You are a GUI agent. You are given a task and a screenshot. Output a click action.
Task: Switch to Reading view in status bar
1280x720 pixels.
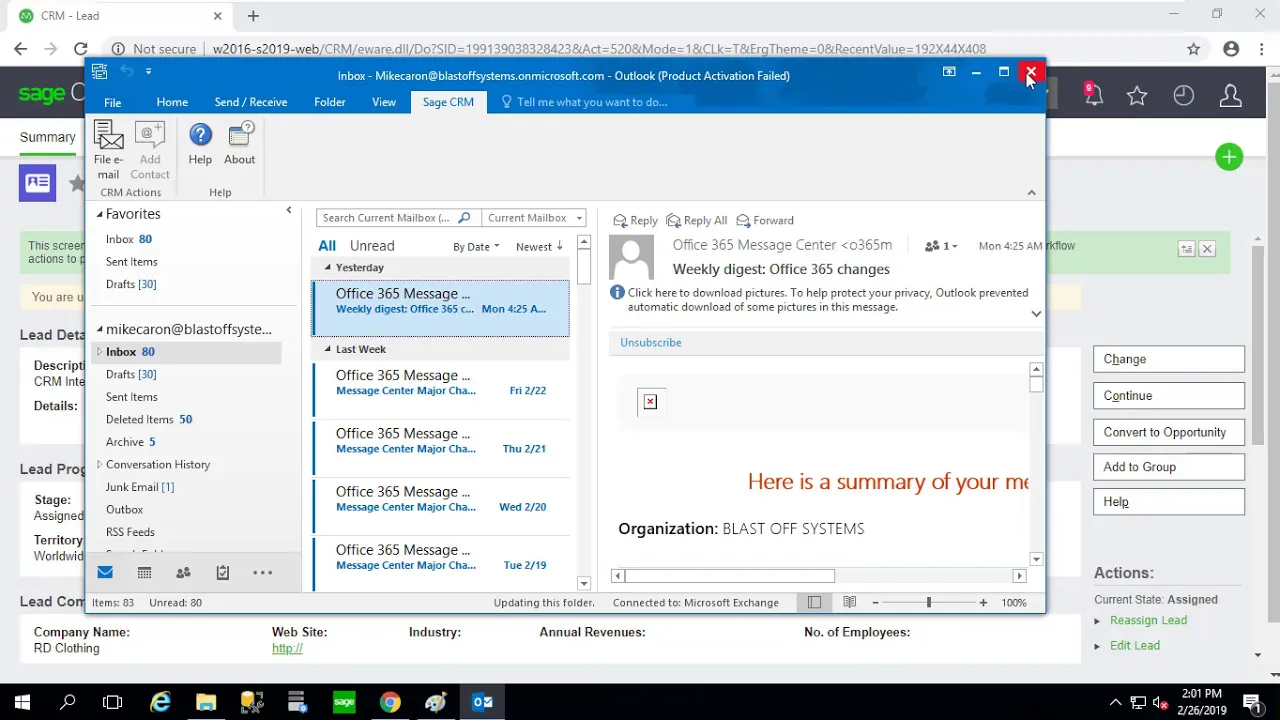[x=849, y=602]
